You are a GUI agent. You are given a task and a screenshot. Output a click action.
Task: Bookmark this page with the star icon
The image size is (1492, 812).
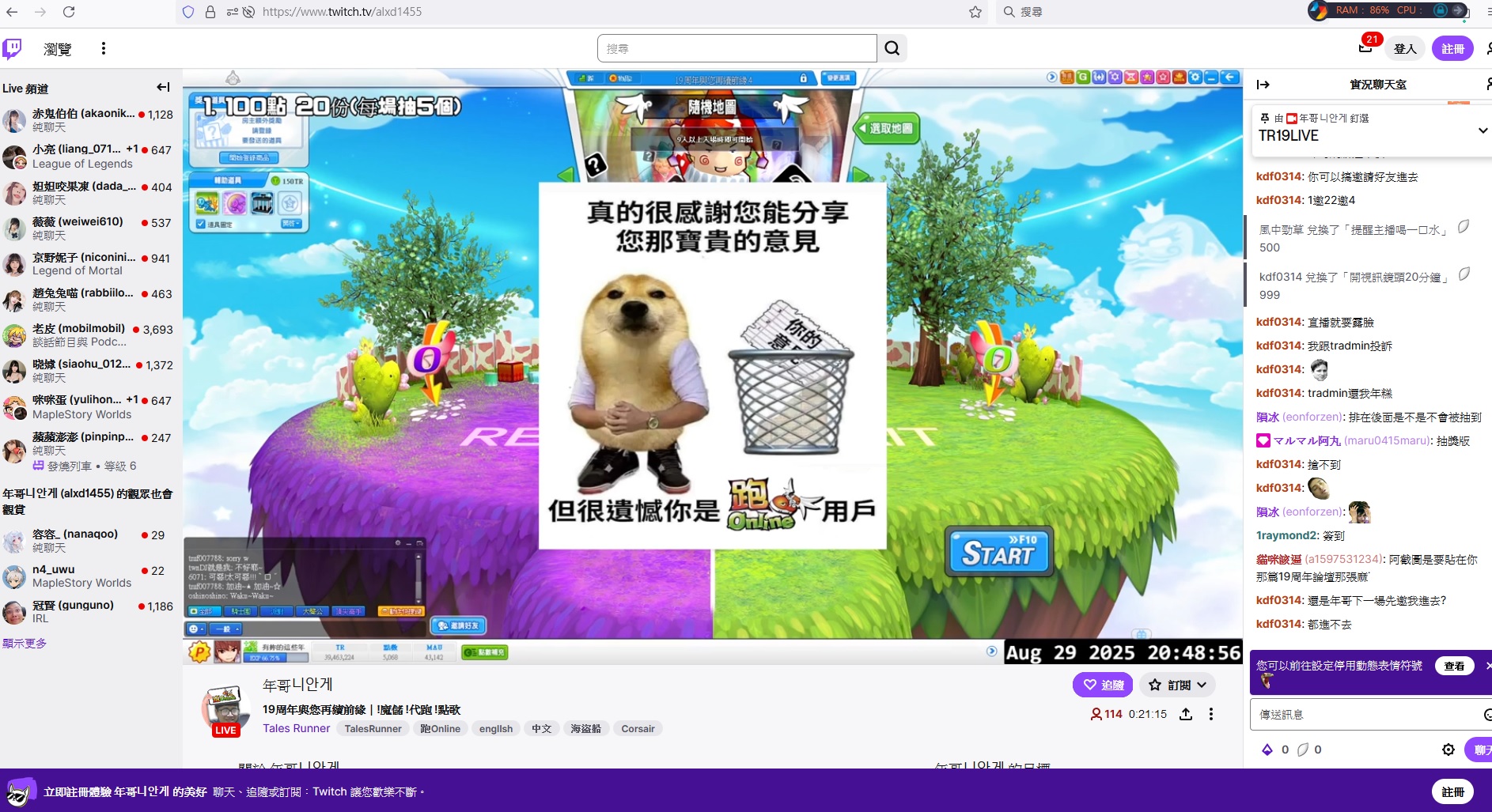(975, 12)
